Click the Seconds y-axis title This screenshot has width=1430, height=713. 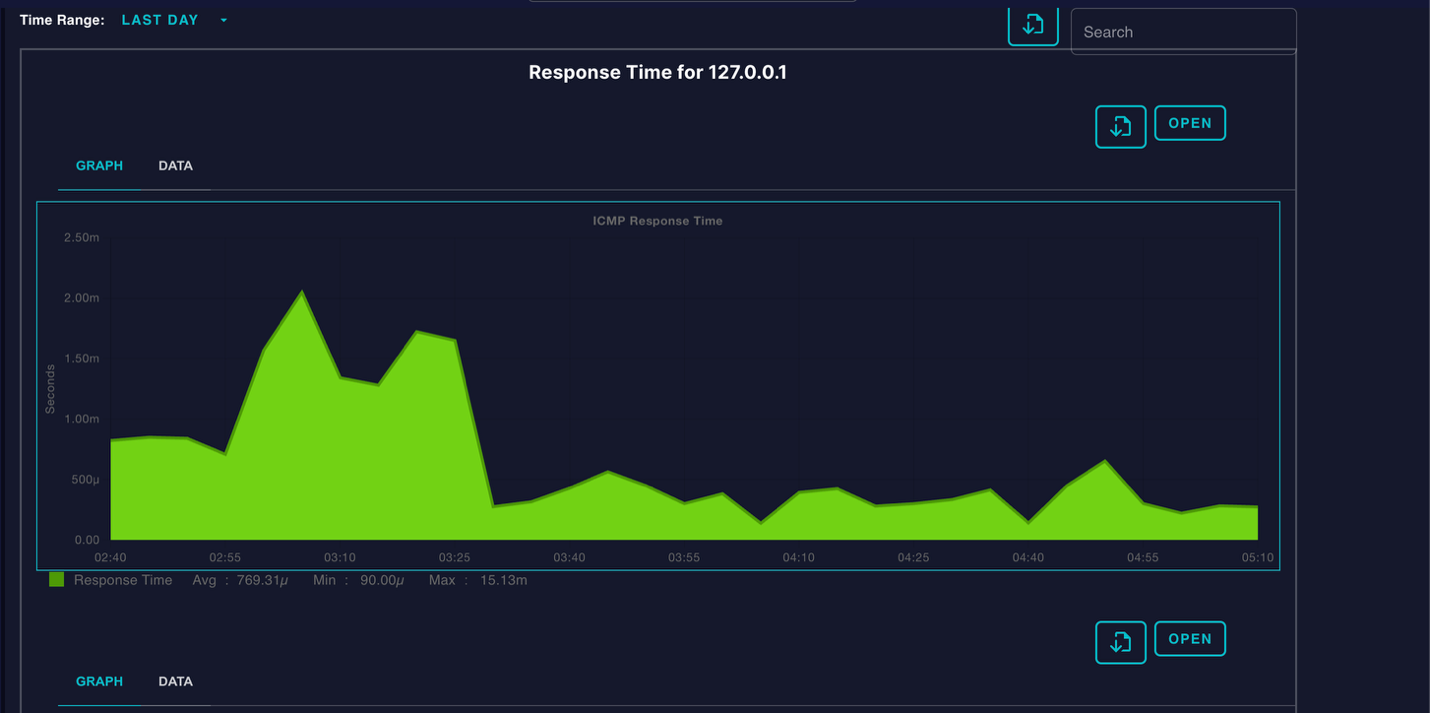(x=50, y=389)
